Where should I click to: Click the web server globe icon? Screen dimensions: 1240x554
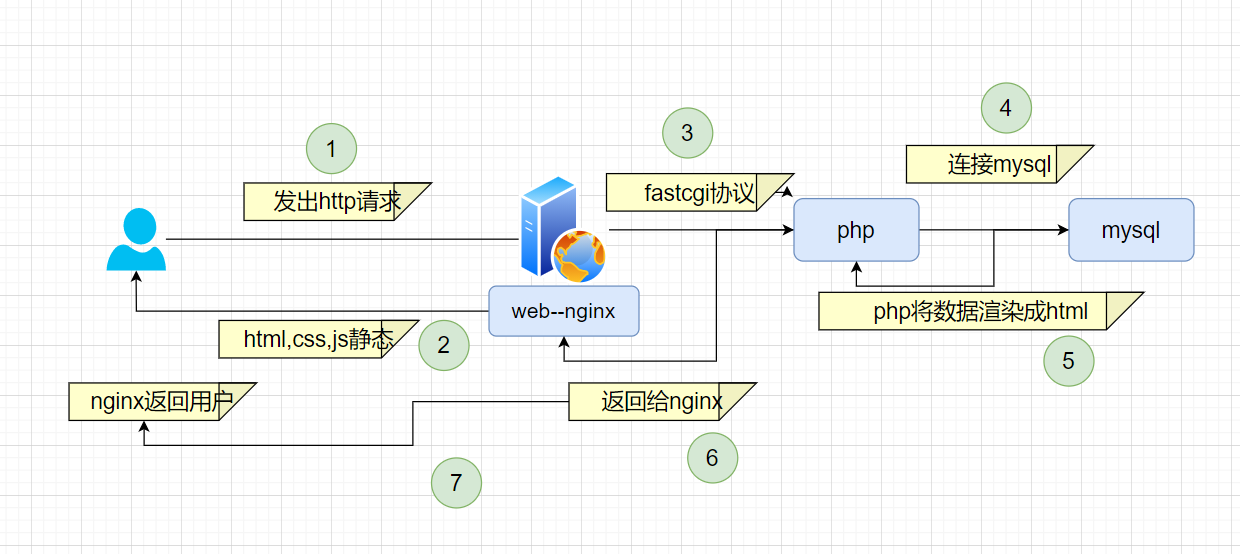(x=562, y=228)
